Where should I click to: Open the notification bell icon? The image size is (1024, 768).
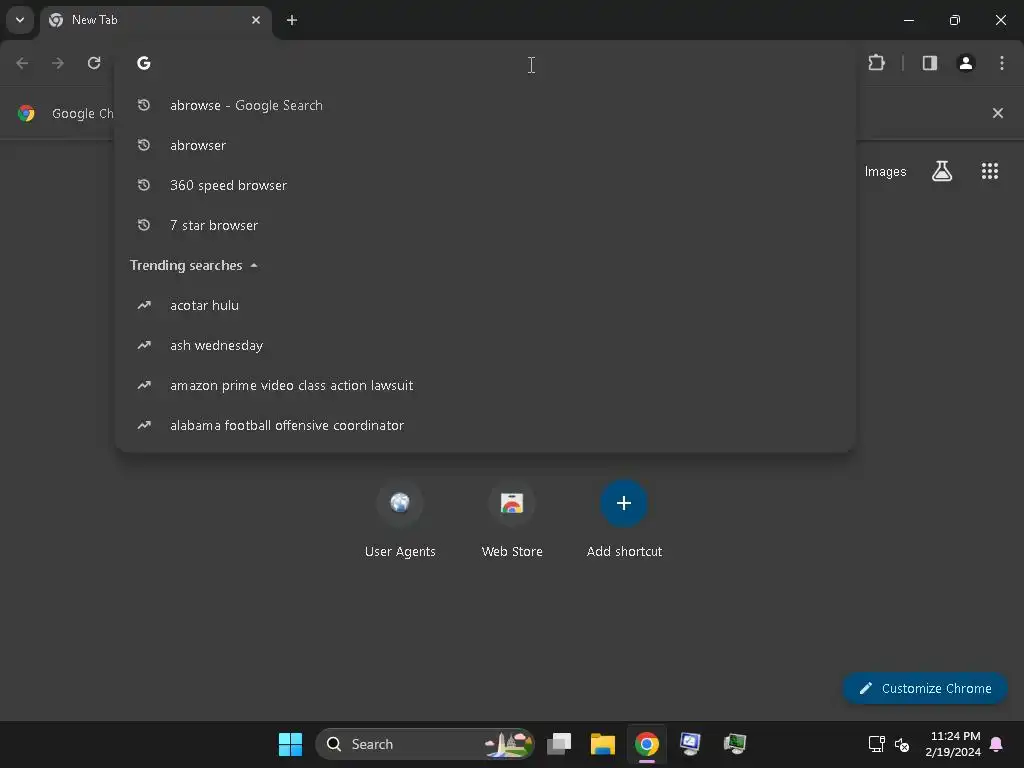[997, 744]
